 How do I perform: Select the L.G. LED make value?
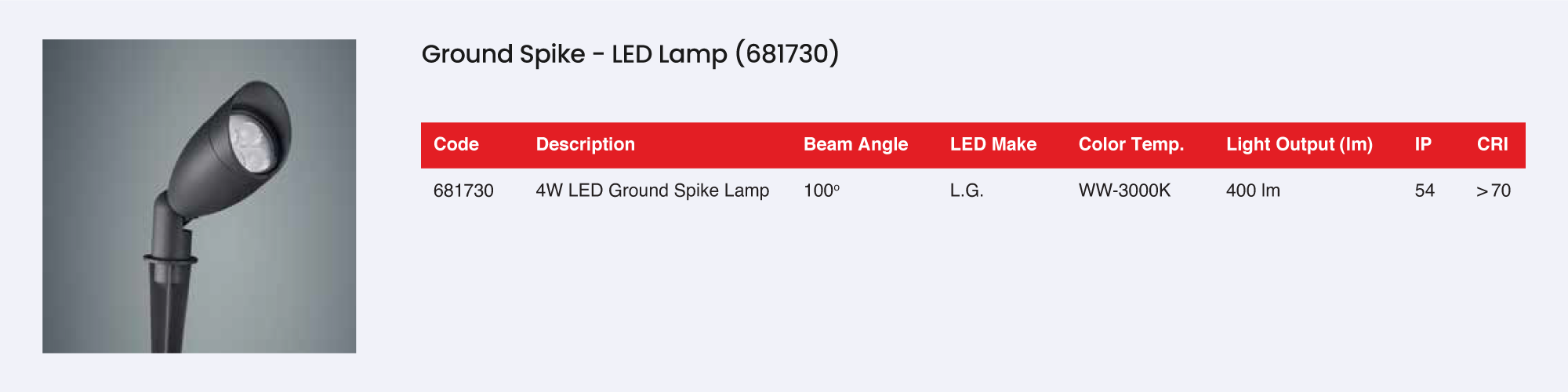click(967, 191)
